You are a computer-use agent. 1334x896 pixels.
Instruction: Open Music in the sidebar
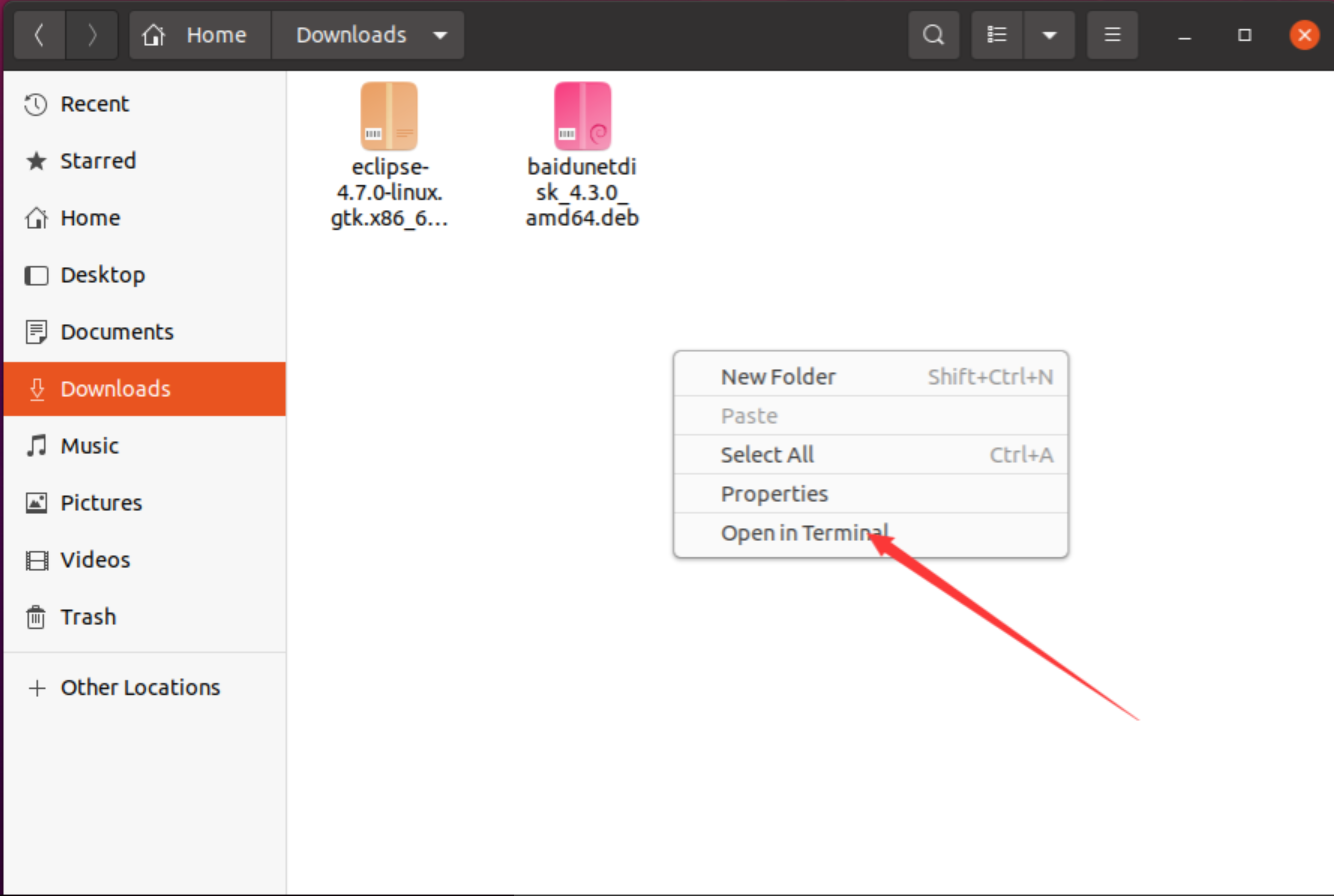pos(144,446)
